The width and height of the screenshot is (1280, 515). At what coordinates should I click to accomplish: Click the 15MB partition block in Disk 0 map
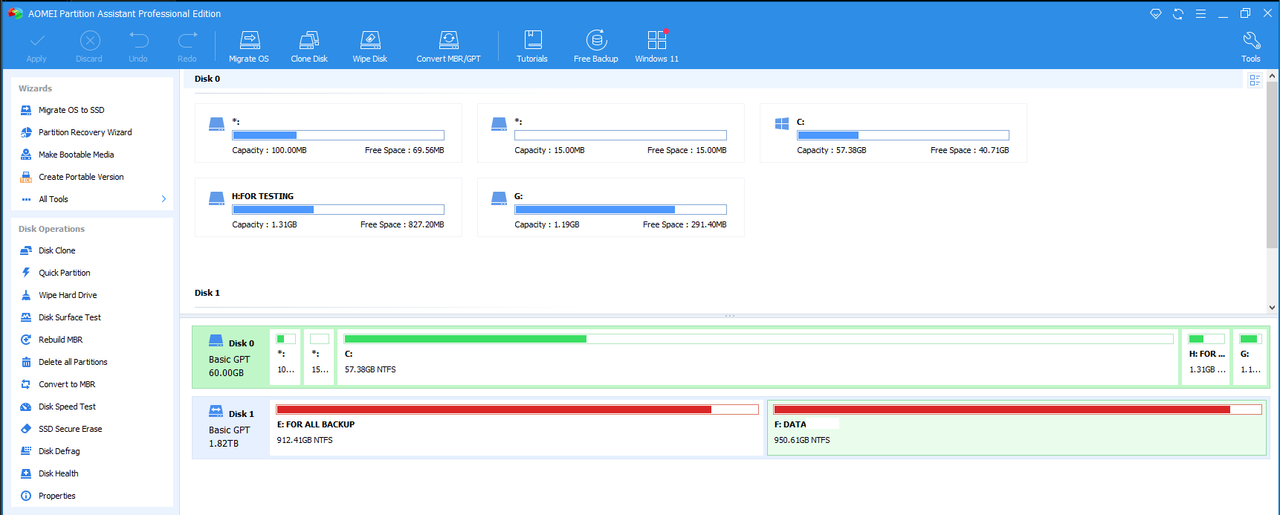coord(320,357)
